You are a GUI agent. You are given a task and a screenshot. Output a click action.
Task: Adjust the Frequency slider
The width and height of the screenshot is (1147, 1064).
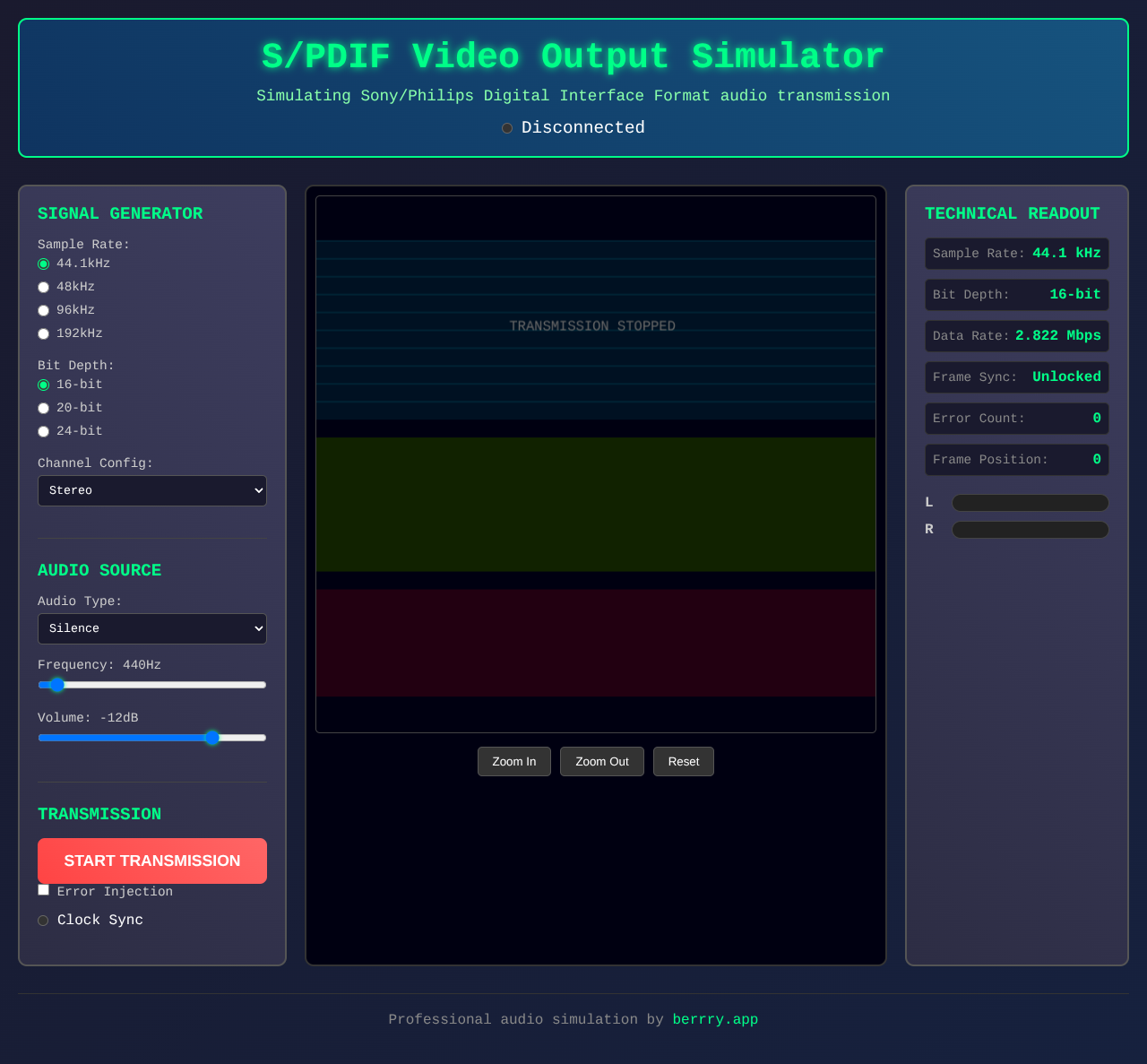(x=57, y=685)
